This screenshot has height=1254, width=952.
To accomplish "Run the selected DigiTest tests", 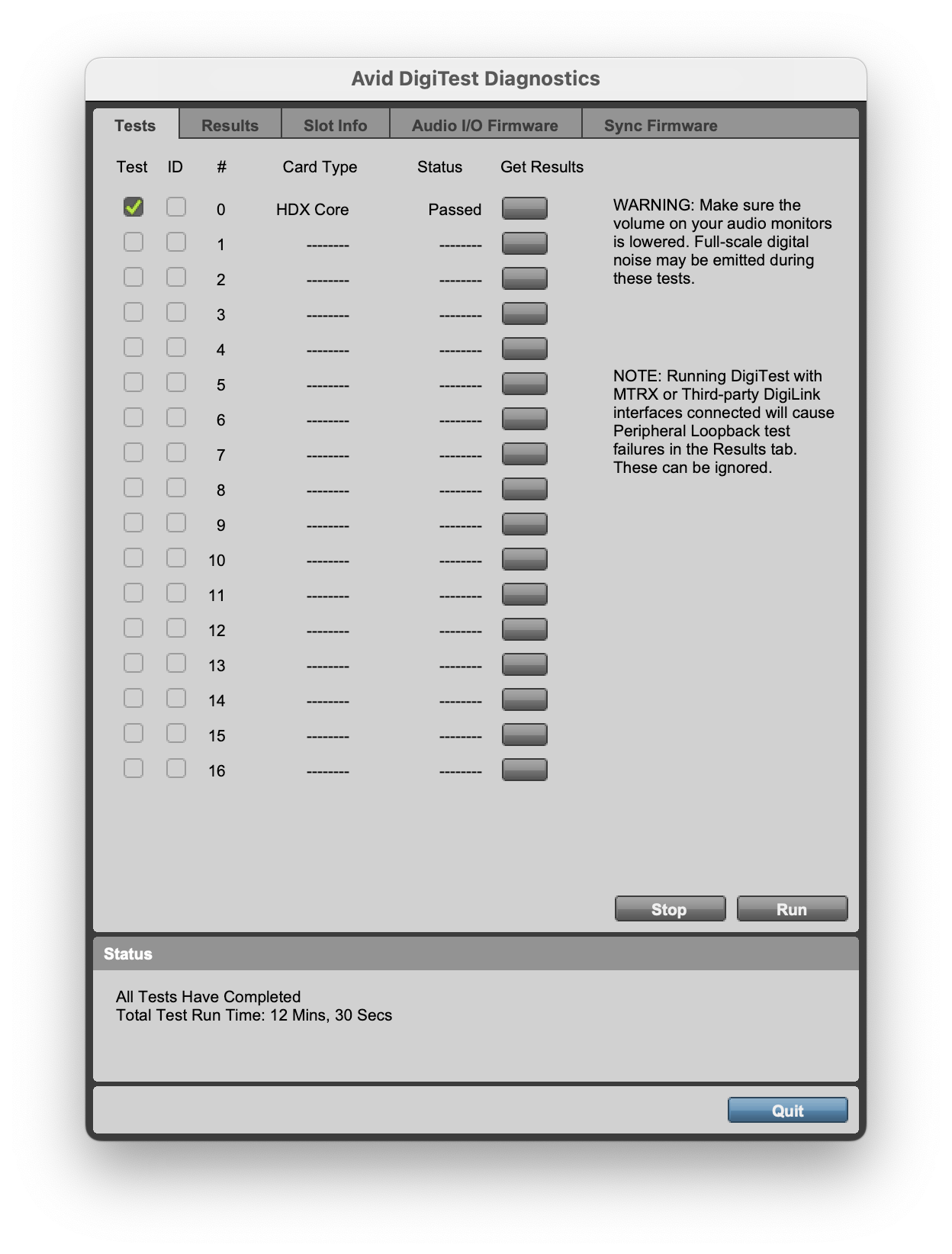I will click(792, 908).
